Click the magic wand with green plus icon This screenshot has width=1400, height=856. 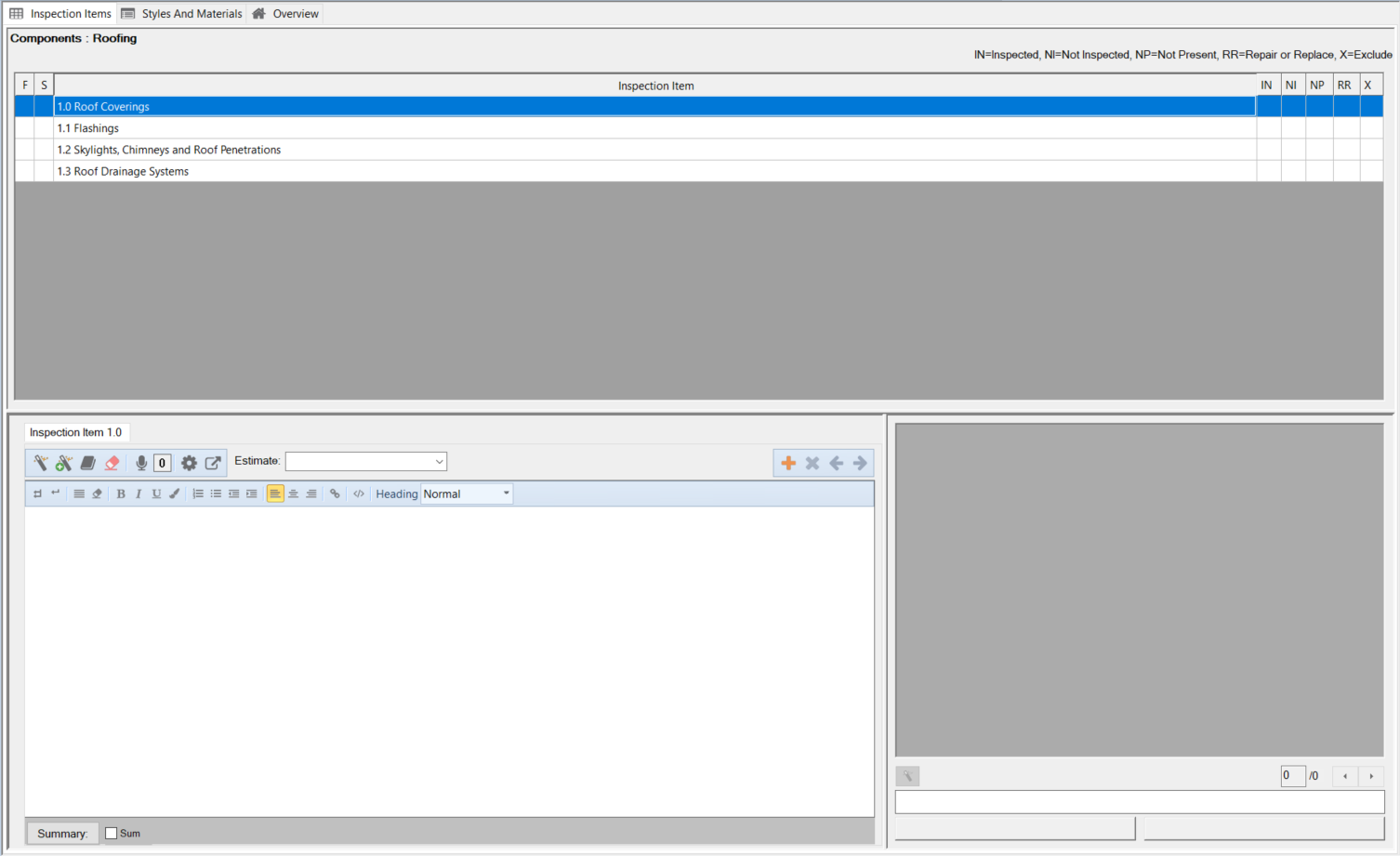coord(64,463)
